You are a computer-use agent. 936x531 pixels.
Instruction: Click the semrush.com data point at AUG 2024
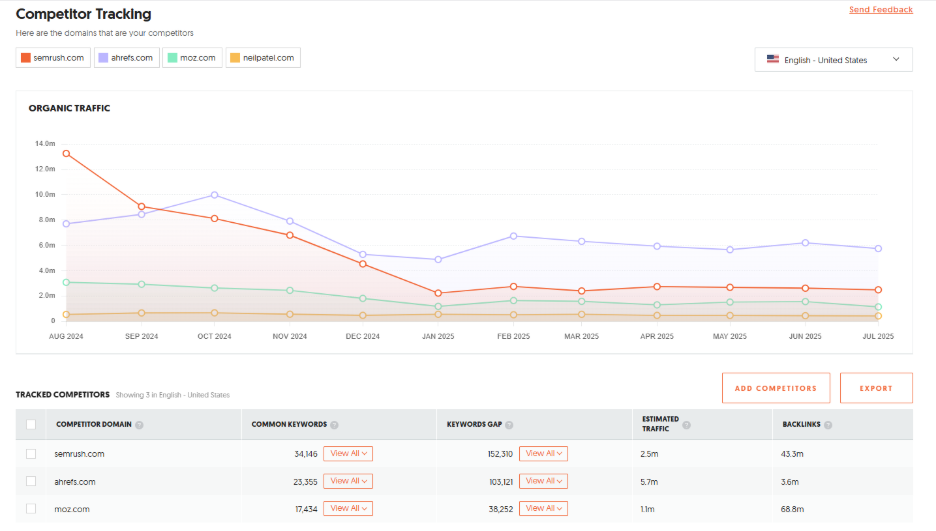coord(66,153)
